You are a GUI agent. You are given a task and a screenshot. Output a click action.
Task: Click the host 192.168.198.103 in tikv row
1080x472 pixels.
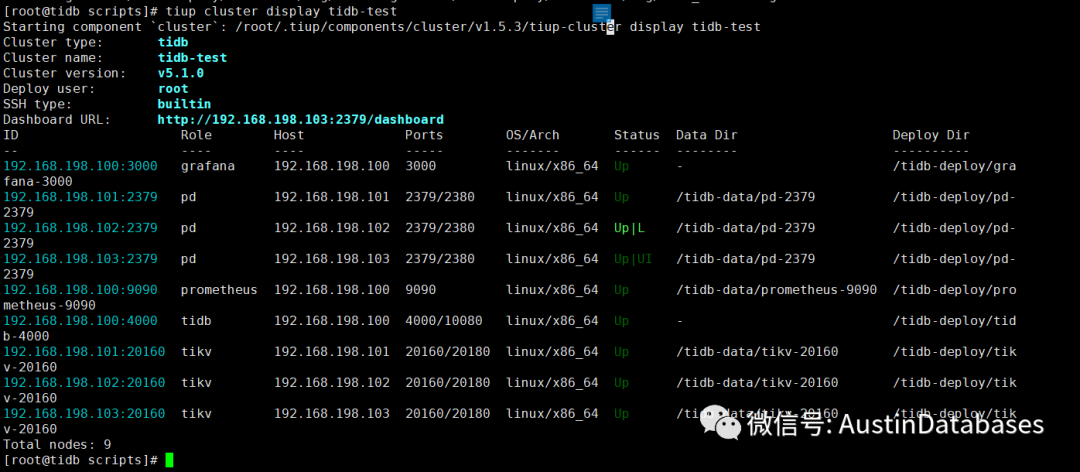click(x=331, y=414)
